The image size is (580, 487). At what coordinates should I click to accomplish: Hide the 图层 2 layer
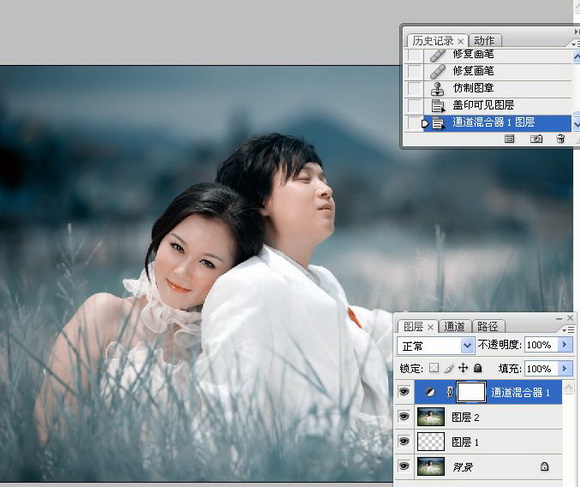[404, 417]
